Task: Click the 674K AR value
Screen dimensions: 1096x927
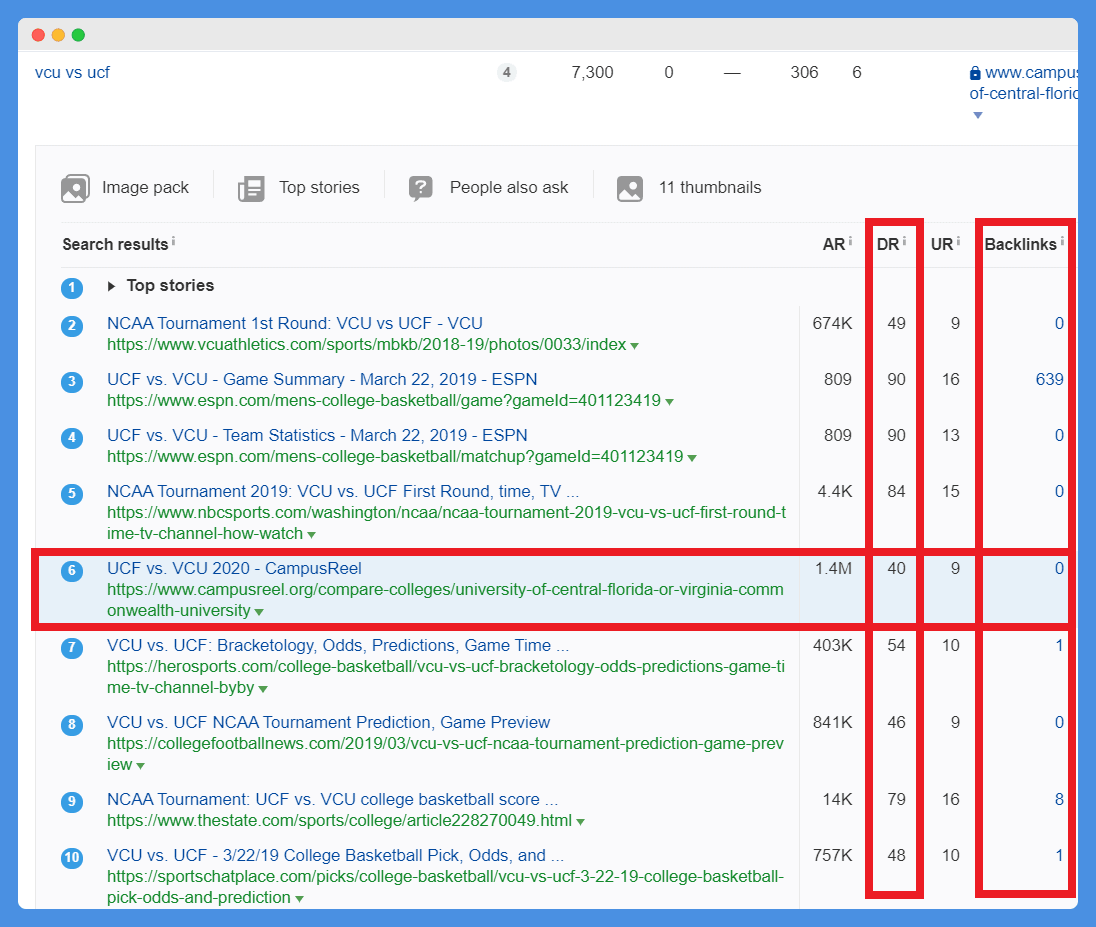Action: pos(832,323)
